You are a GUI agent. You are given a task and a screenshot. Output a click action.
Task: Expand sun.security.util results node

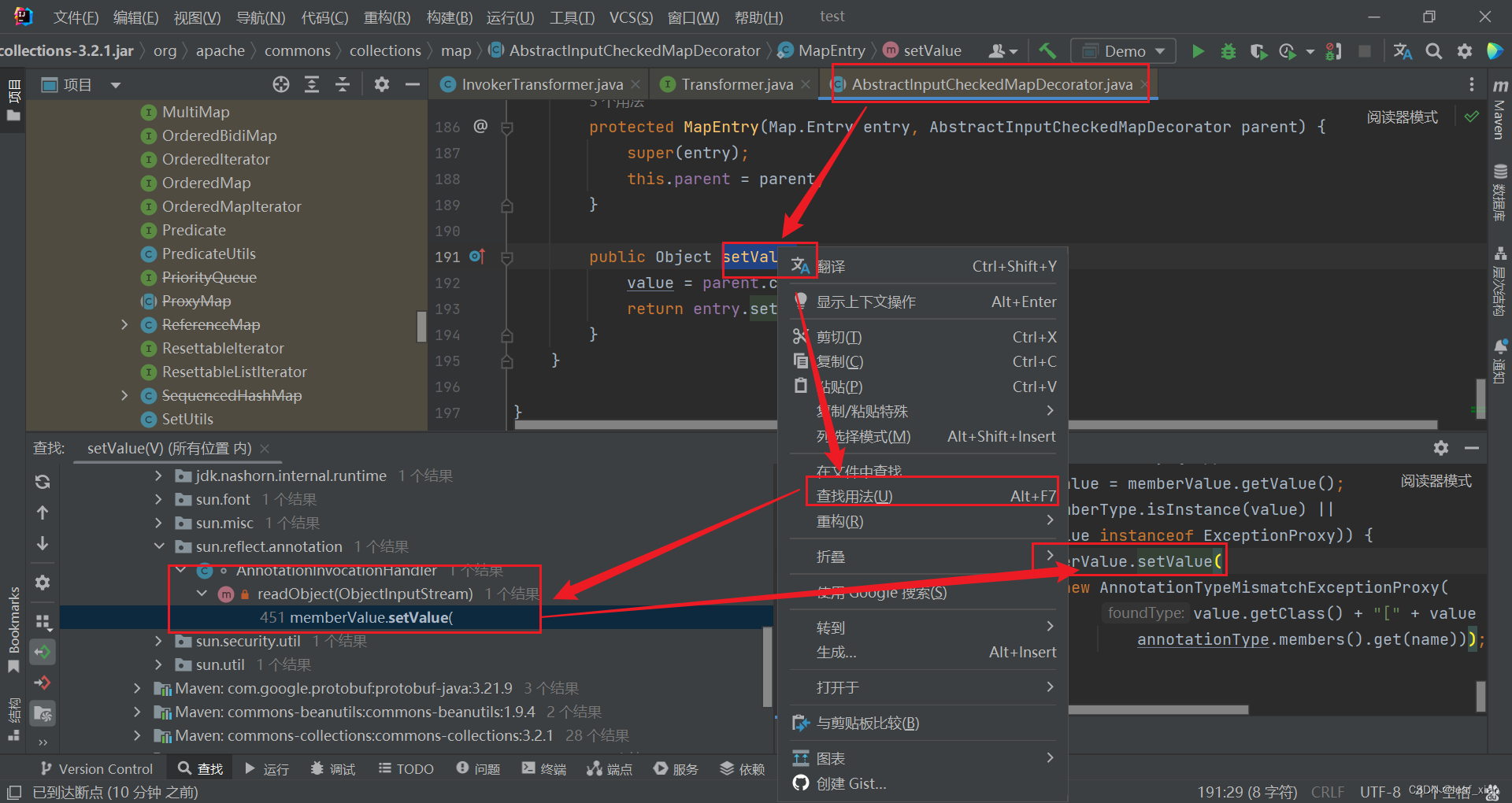[x=158, y=641]
